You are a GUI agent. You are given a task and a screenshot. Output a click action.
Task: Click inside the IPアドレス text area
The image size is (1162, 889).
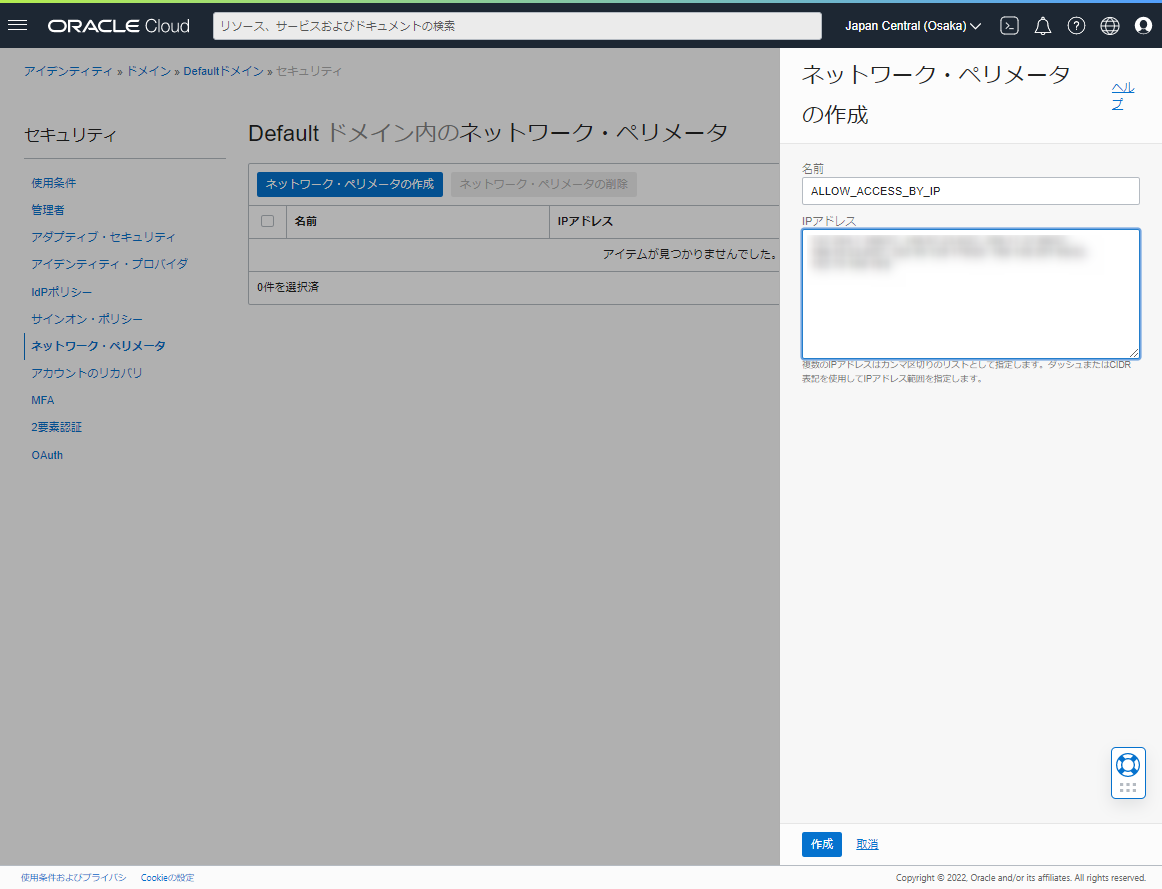point(971,294)
